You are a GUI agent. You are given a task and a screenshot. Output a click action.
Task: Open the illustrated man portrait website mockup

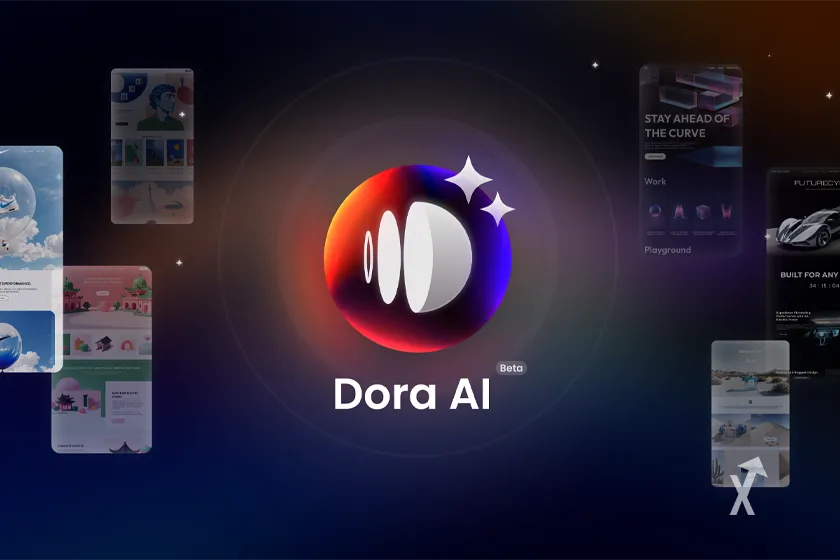[152, 146]
